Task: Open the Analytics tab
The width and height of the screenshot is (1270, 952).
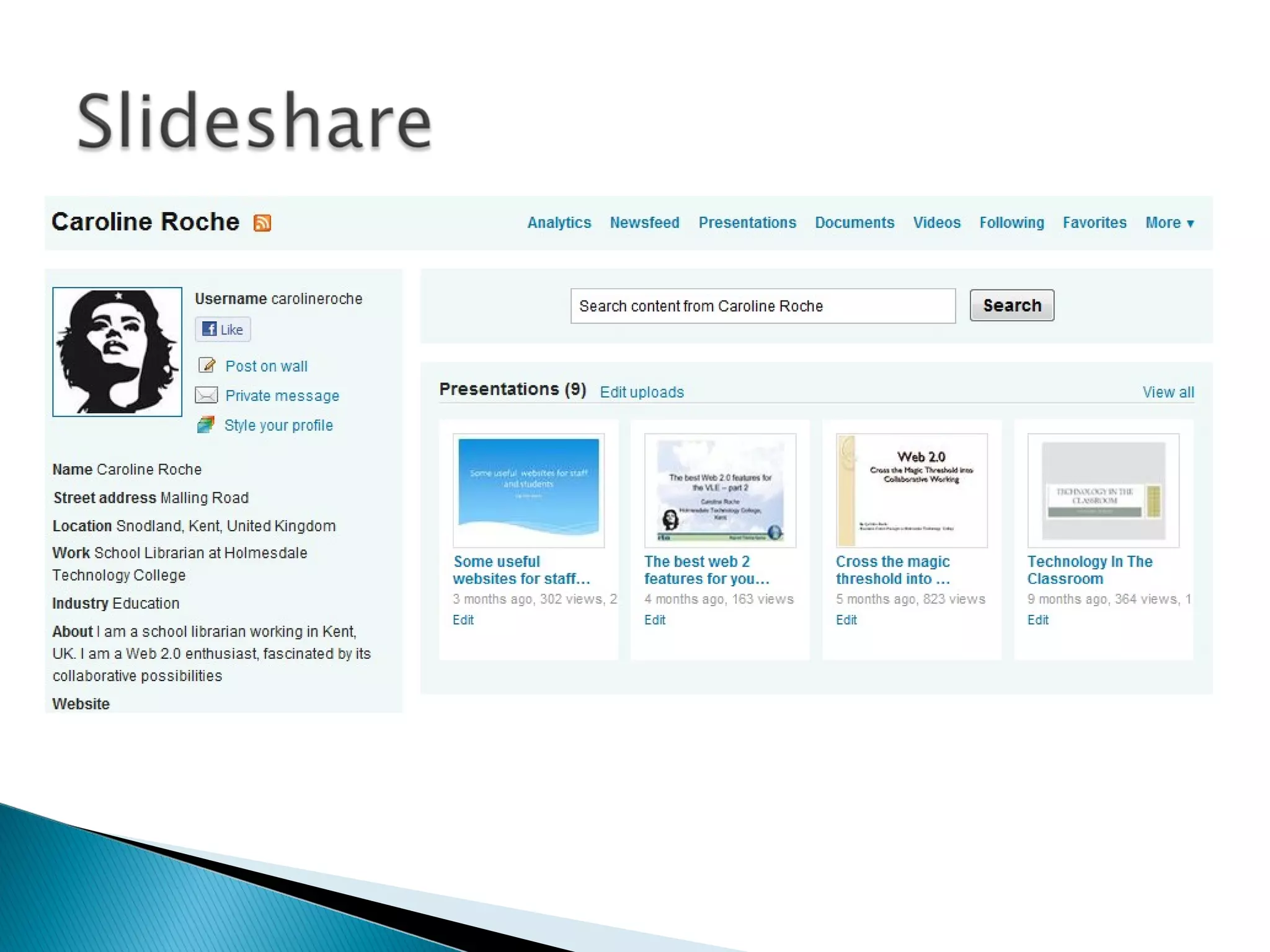Action: pos(559,223)
